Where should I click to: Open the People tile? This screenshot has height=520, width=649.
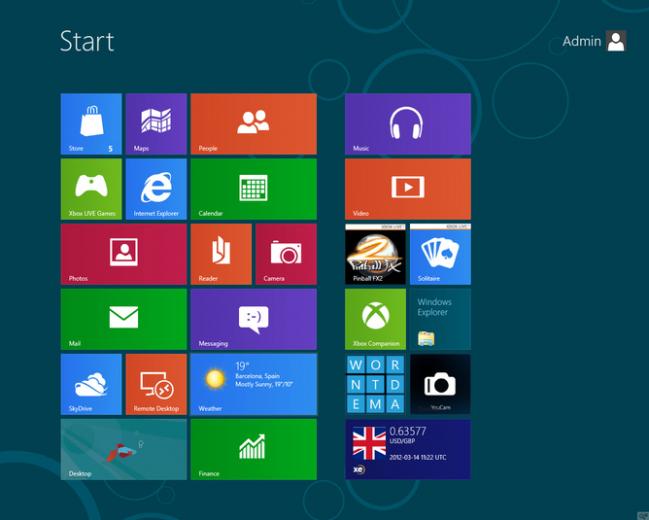pos(254,124)
